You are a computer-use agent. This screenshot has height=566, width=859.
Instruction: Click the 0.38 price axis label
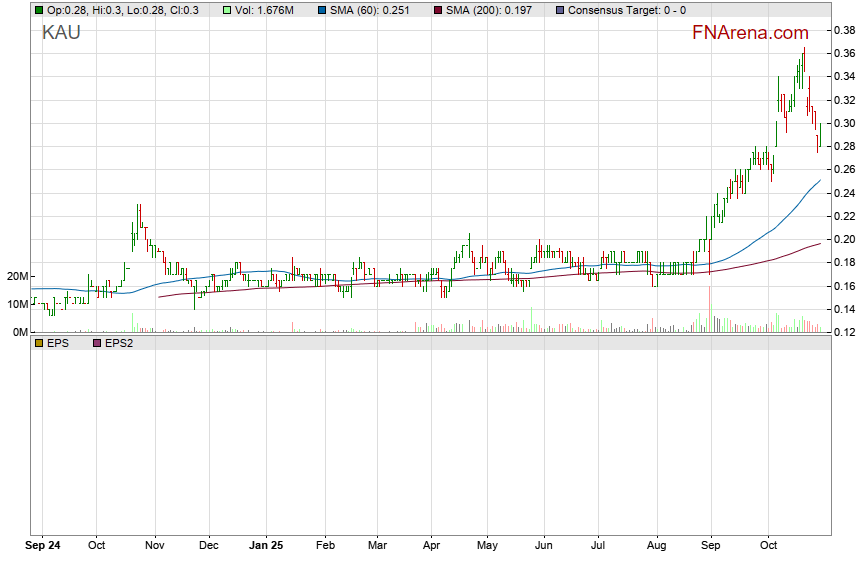(x=845, y=30)
